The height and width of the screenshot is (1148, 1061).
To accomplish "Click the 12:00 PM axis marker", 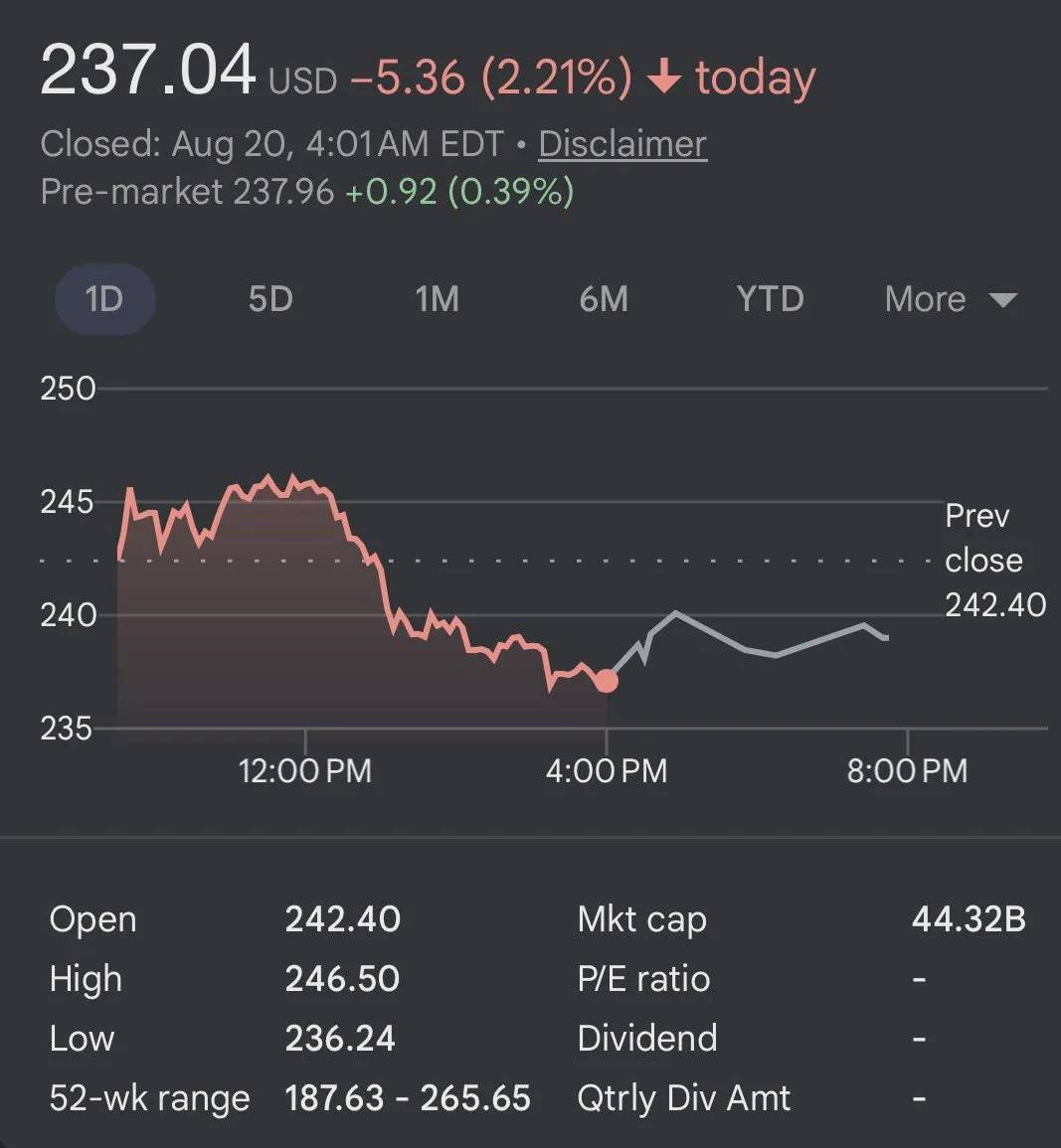I will tap(304, 771).
